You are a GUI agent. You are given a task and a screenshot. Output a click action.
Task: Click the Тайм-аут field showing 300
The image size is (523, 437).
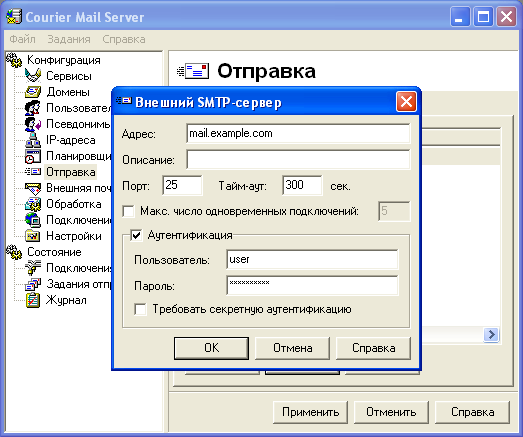tap(302, 185)
